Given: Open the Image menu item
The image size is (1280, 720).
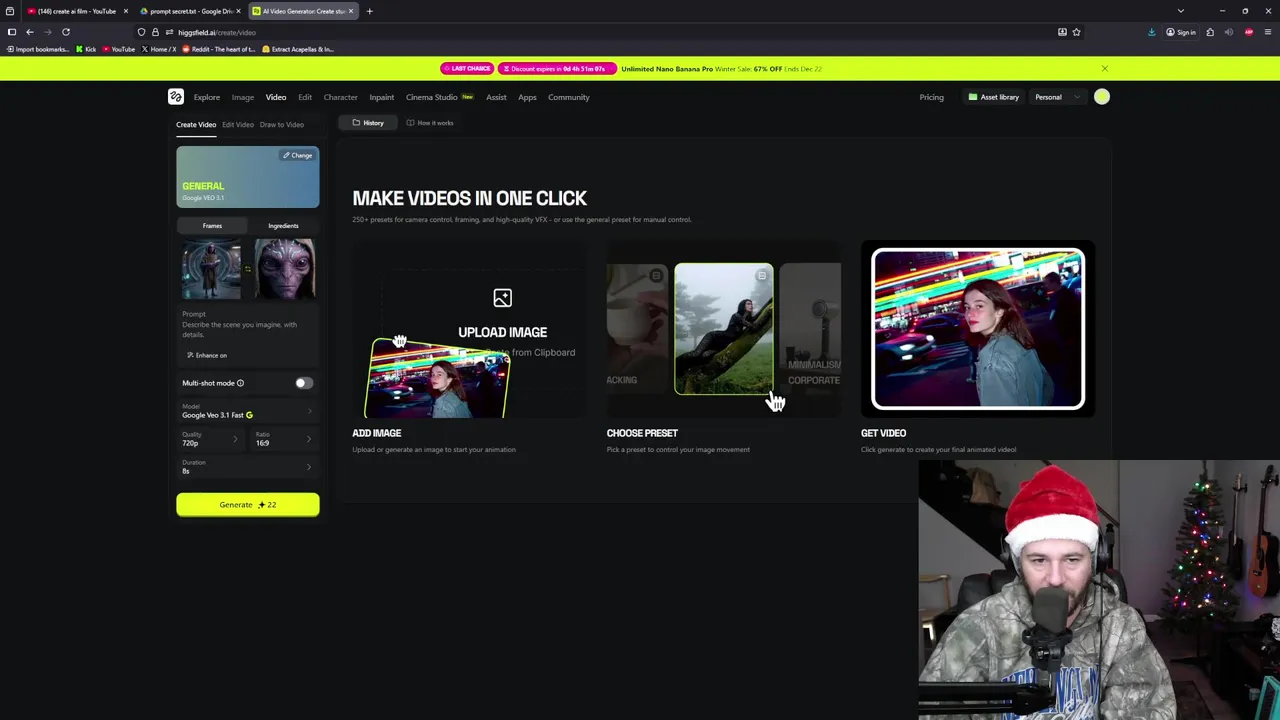Looking at the screenshot, I should [x=243, y=97].
